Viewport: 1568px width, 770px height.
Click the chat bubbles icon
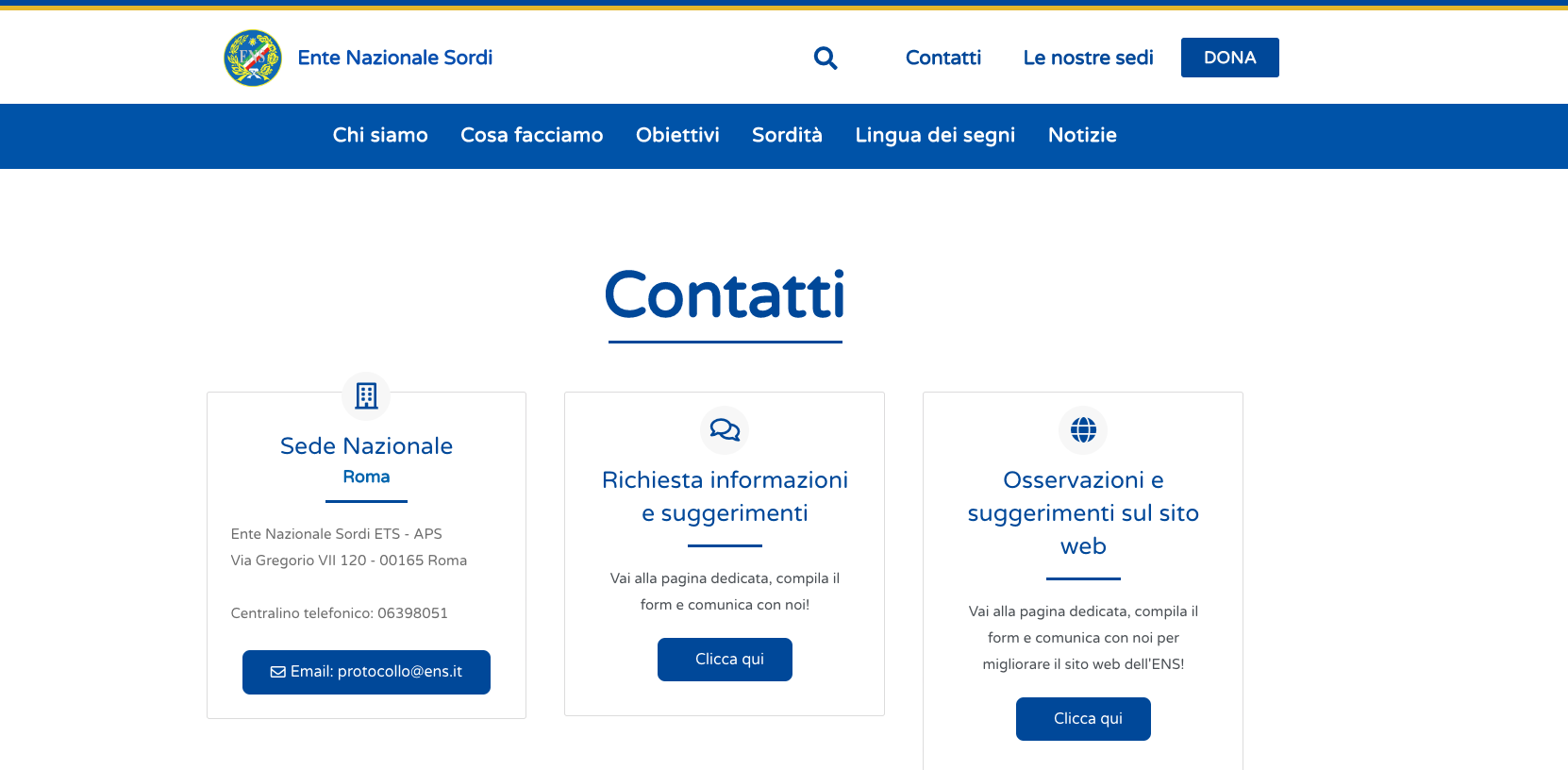click(725, 430)
